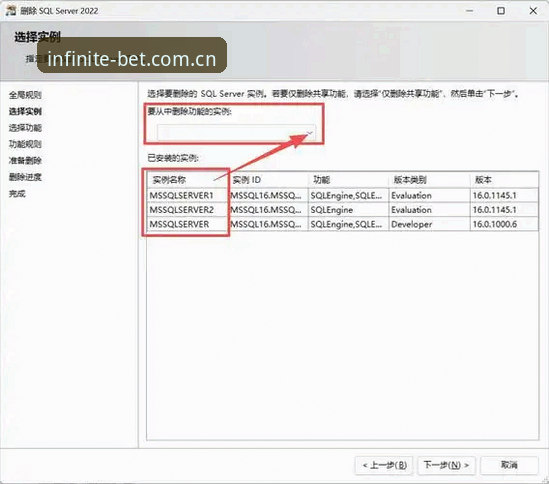This screenshot has width=549, height=484.
Task: Select 删除进度 step in sidebar
Action: tap(25, 177)
